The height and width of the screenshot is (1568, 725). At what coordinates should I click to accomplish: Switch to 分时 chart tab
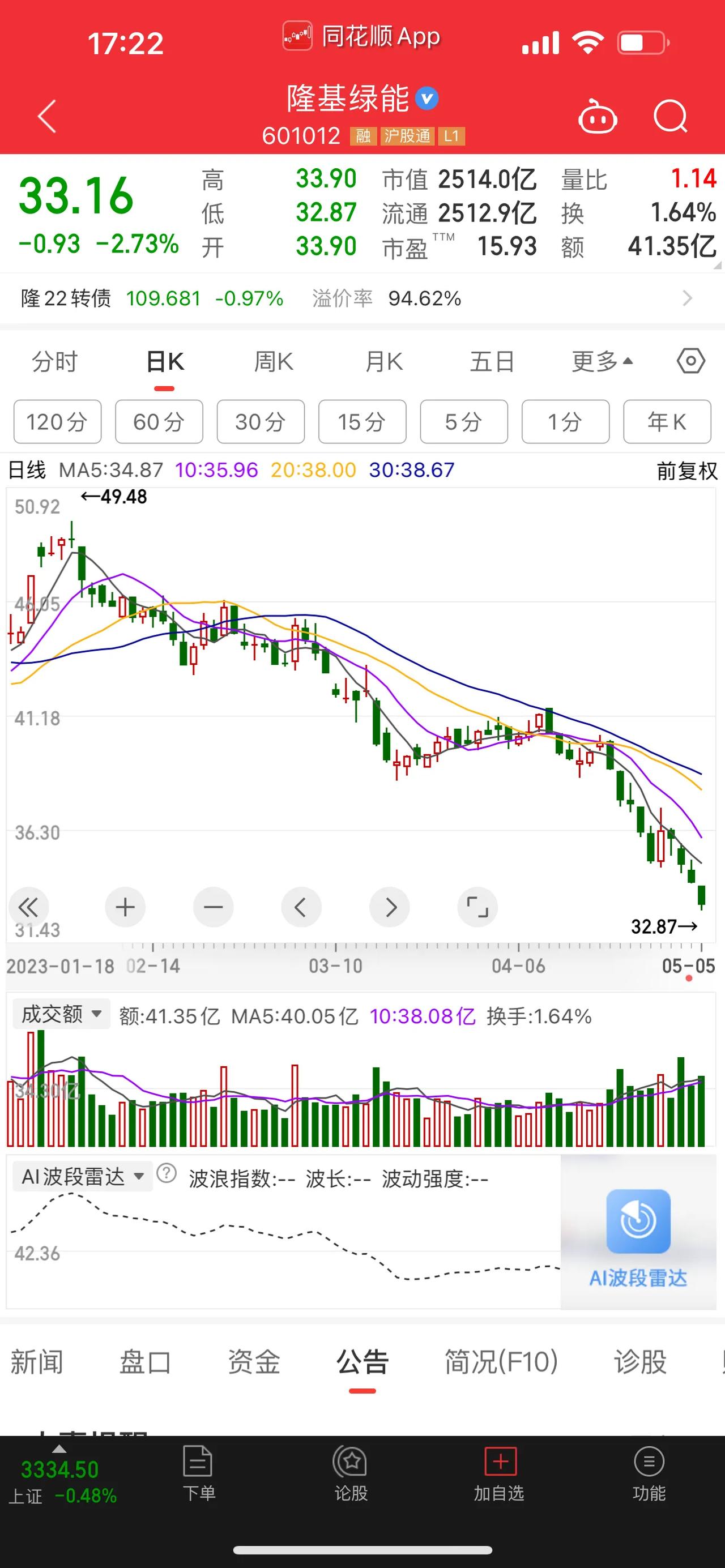[x=55, y=362]
